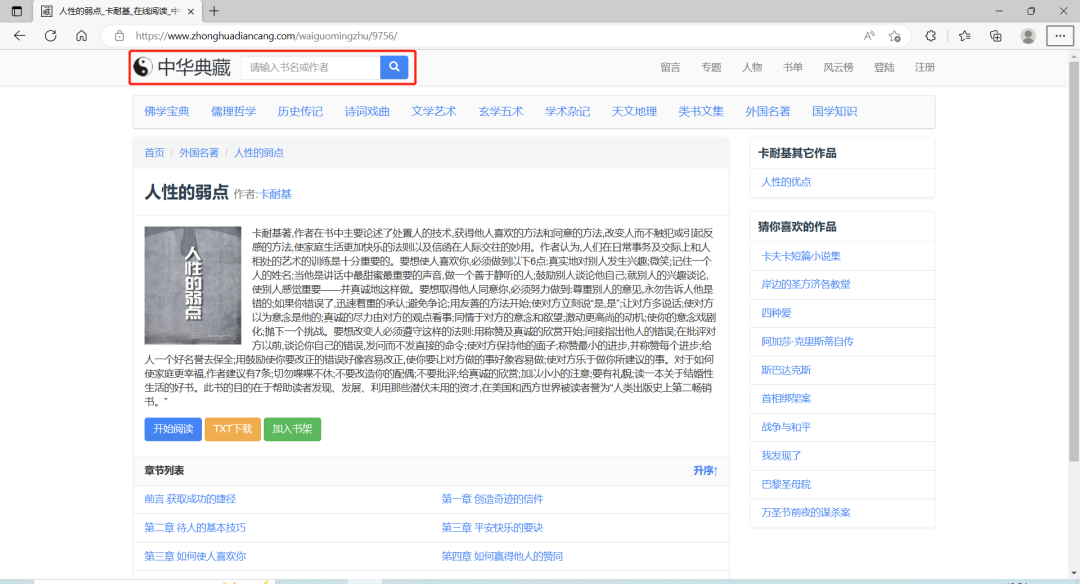Open 留言 in top navigation
The width and height of the screenshot is (1080, 584).
(670, 67)
